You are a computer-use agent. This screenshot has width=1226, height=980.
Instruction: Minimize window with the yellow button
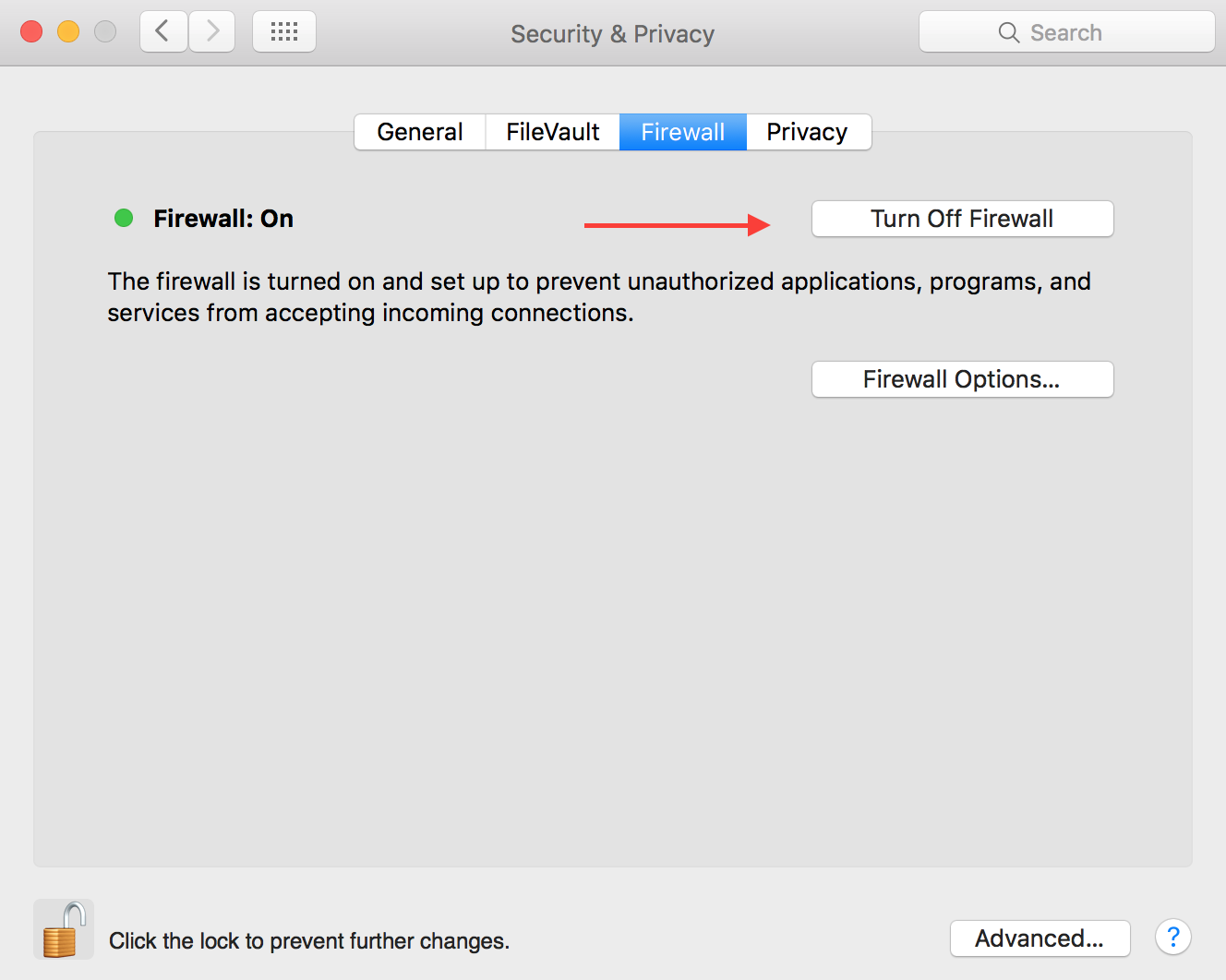coord(68,31)
